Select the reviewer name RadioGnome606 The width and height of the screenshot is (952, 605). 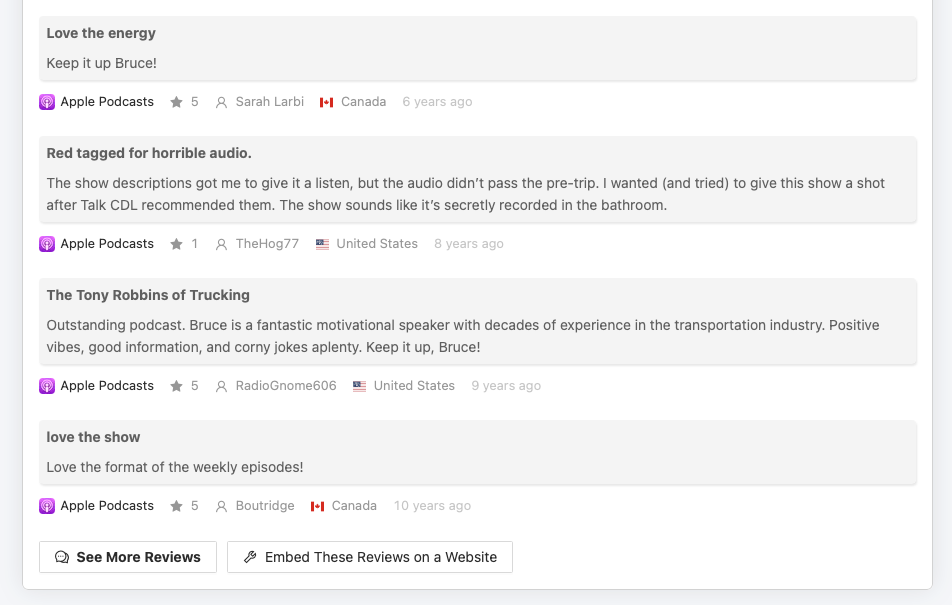pyautogui.click(x=286, y=386)
